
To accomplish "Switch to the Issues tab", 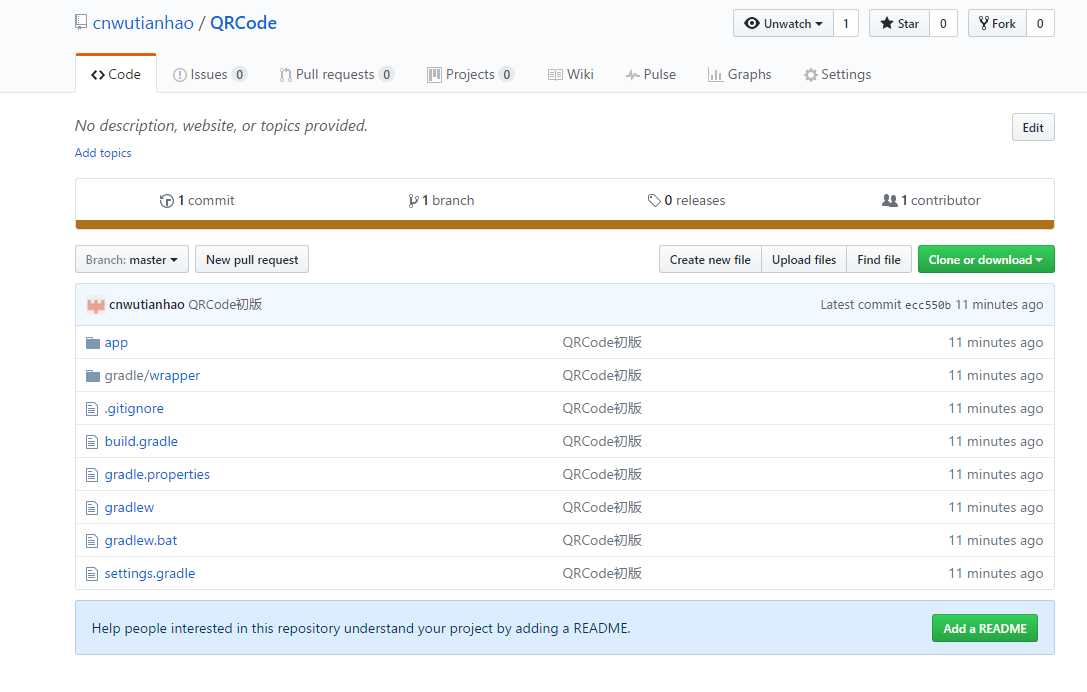I will 209,74.
